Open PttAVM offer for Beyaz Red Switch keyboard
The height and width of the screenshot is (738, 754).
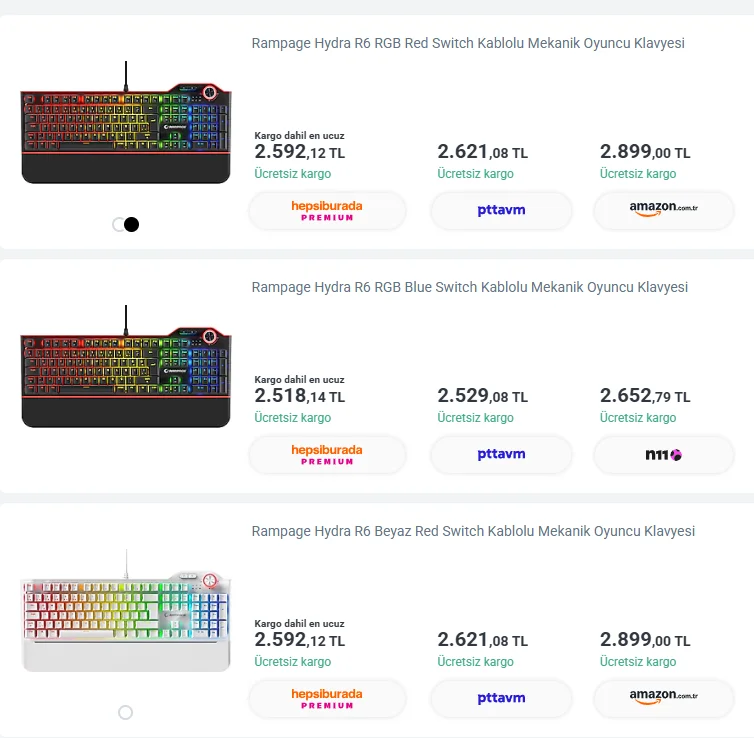(501, 698)
